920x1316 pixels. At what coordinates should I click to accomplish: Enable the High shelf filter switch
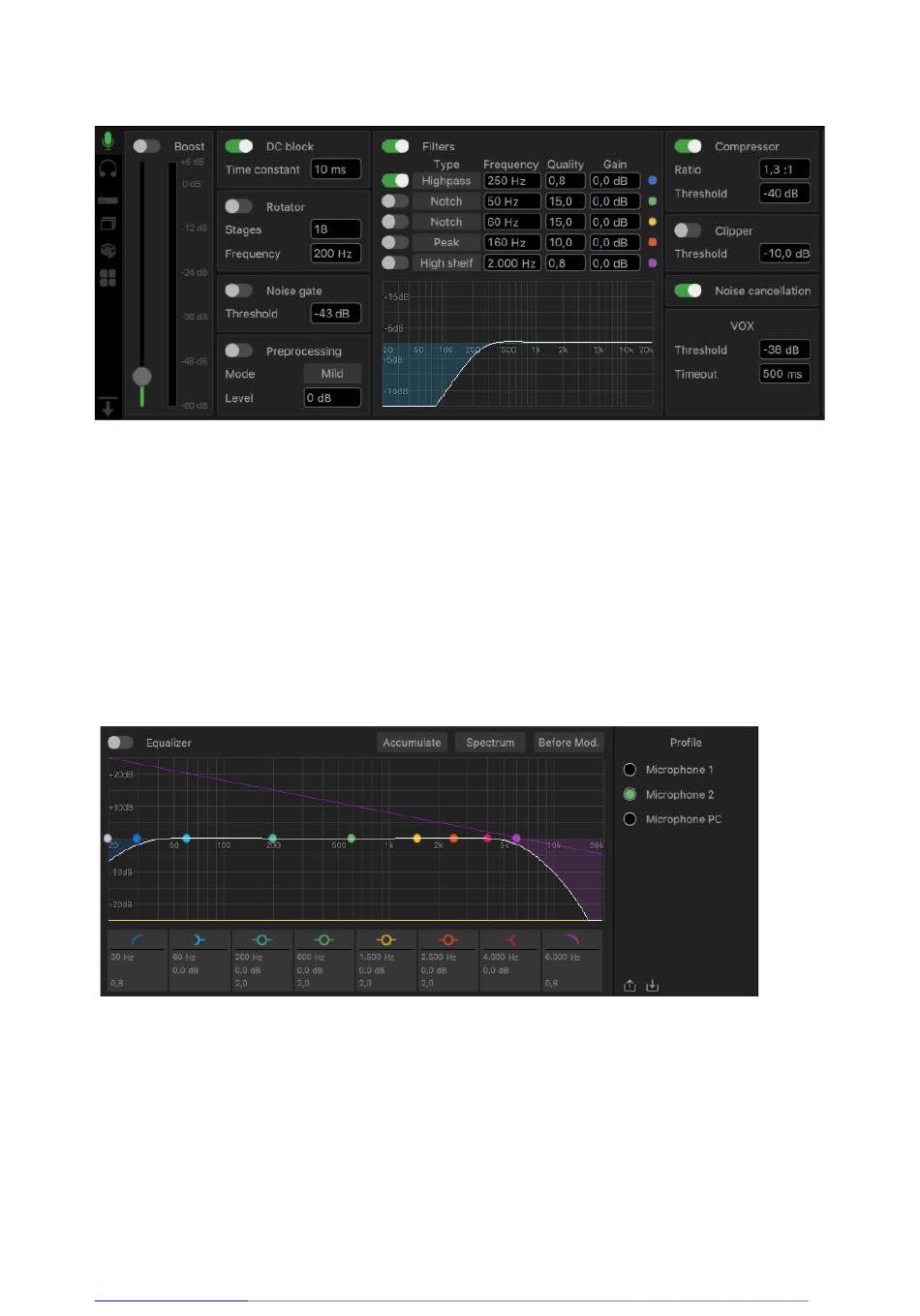(x=395, y=262)
